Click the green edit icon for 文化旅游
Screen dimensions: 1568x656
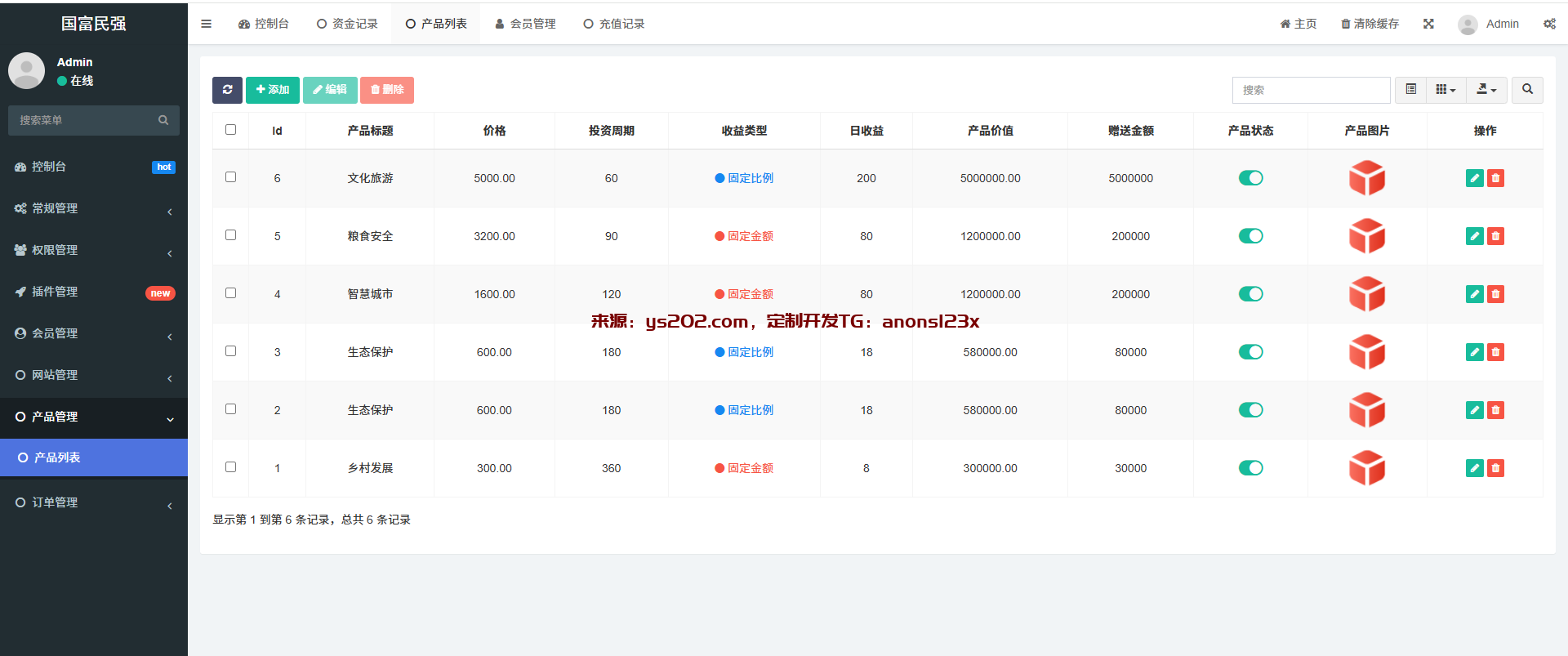click(1474, 178)
